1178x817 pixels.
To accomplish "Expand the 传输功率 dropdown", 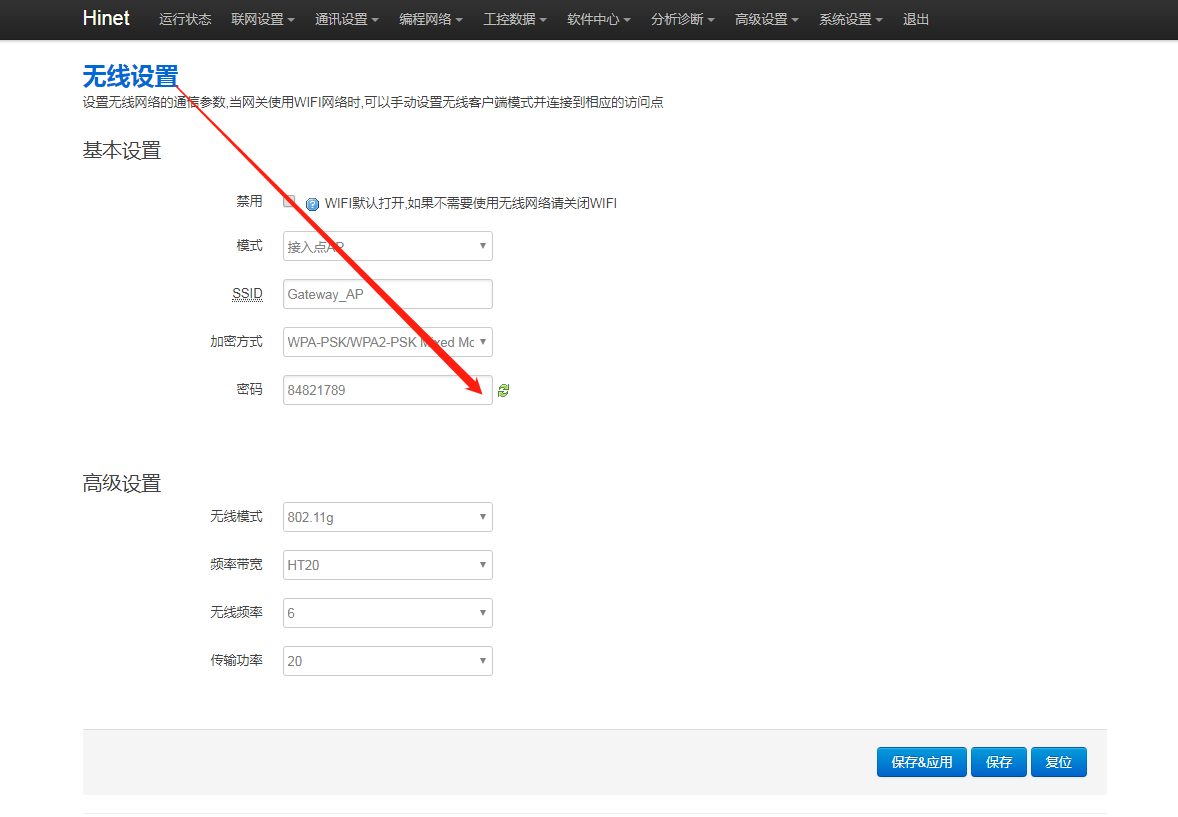I will (387, 661).
